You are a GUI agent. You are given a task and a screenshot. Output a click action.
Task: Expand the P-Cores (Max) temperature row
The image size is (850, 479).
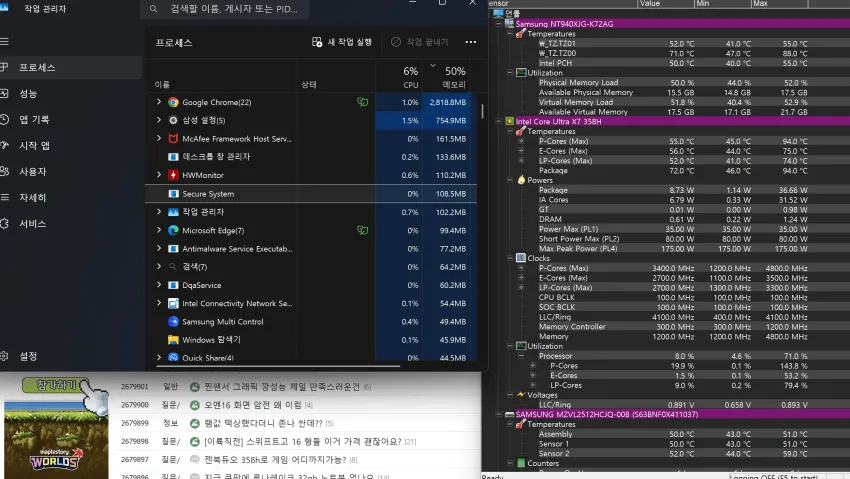click(521, 141)
